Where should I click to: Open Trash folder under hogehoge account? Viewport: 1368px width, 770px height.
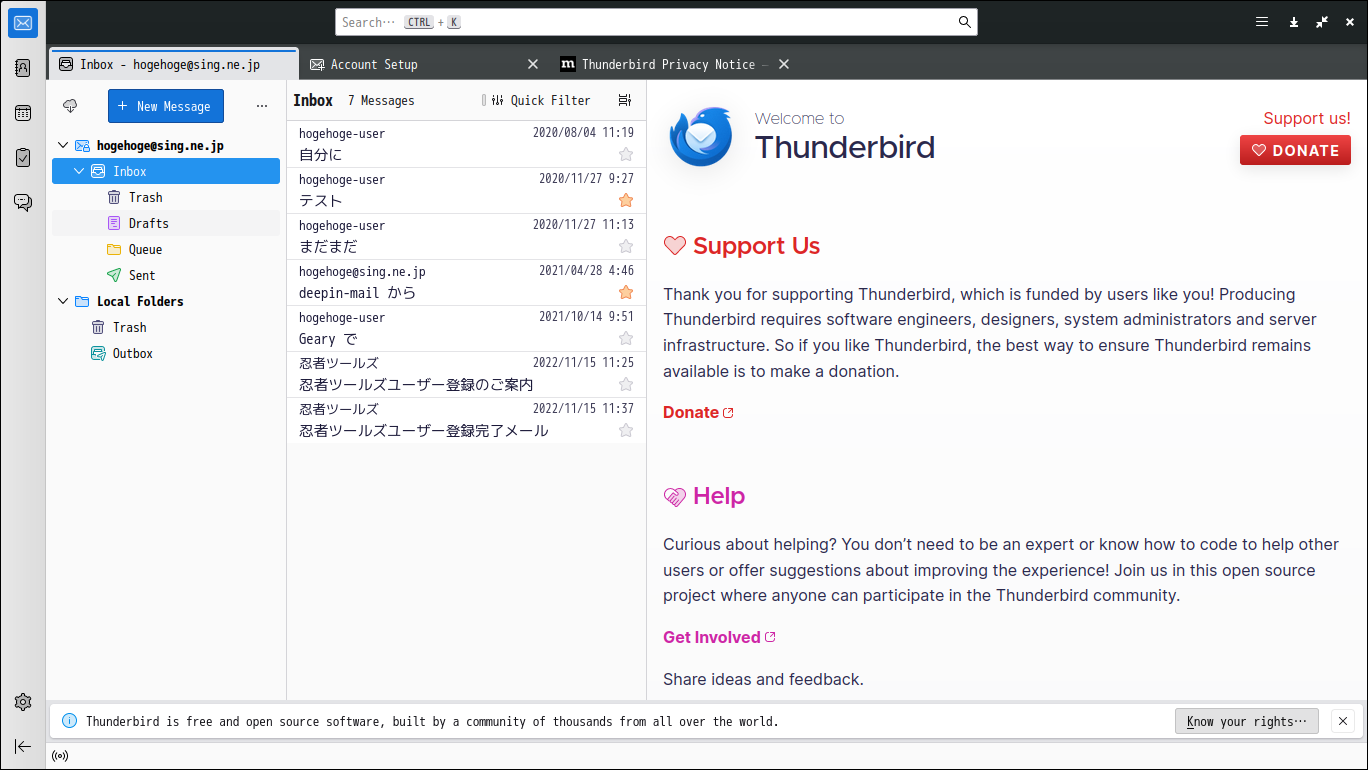point(166,197)
